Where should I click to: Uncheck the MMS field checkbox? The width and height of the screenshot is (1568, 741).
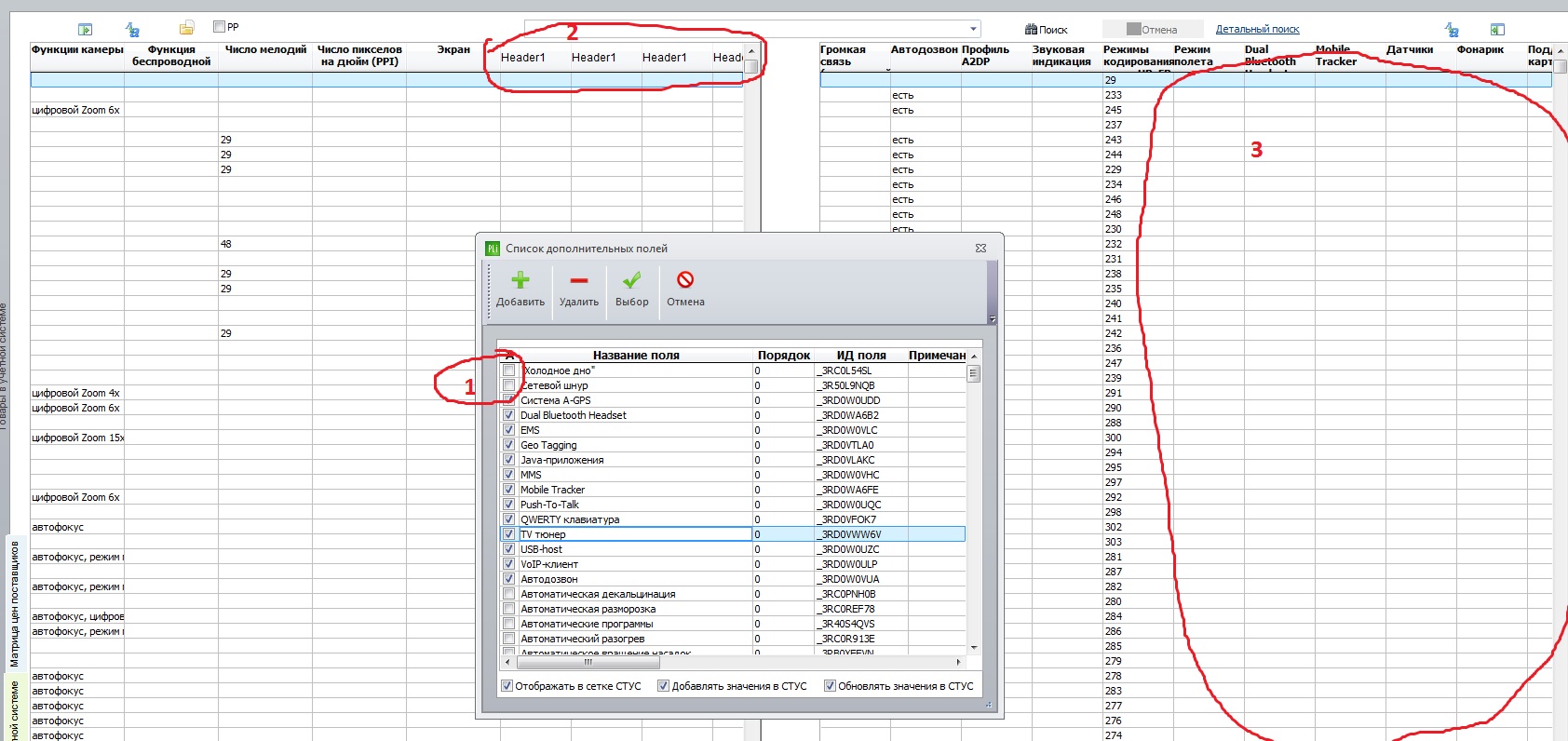pos(509,475)
